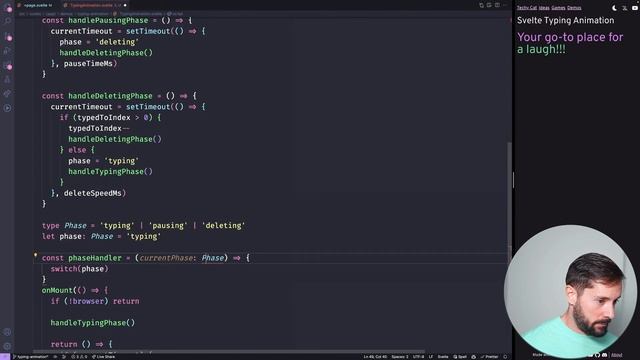Image resolution: width=640 pixels, height=360 pixels.
Task: Click the 'Your go-to place for a laugh!!!' text
Action: click(570, 43)
